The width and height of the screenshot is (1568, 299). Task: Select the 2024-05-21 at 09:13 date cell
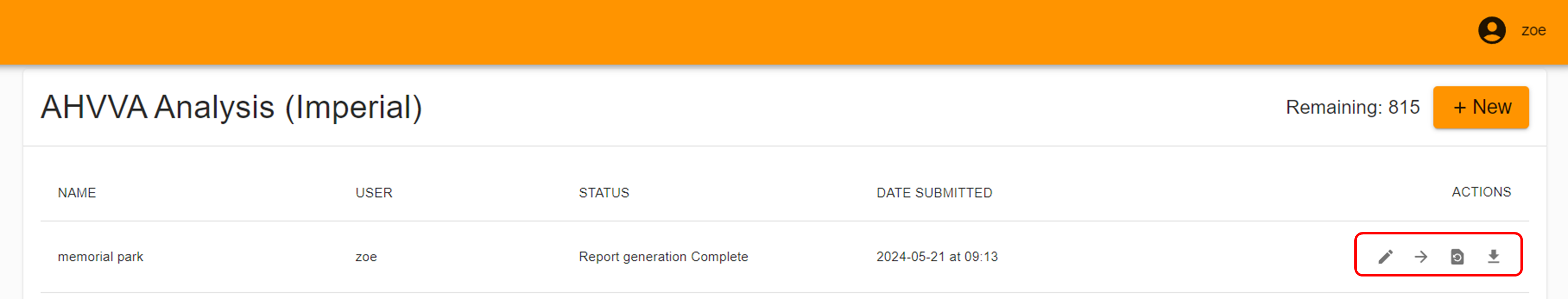937,256
